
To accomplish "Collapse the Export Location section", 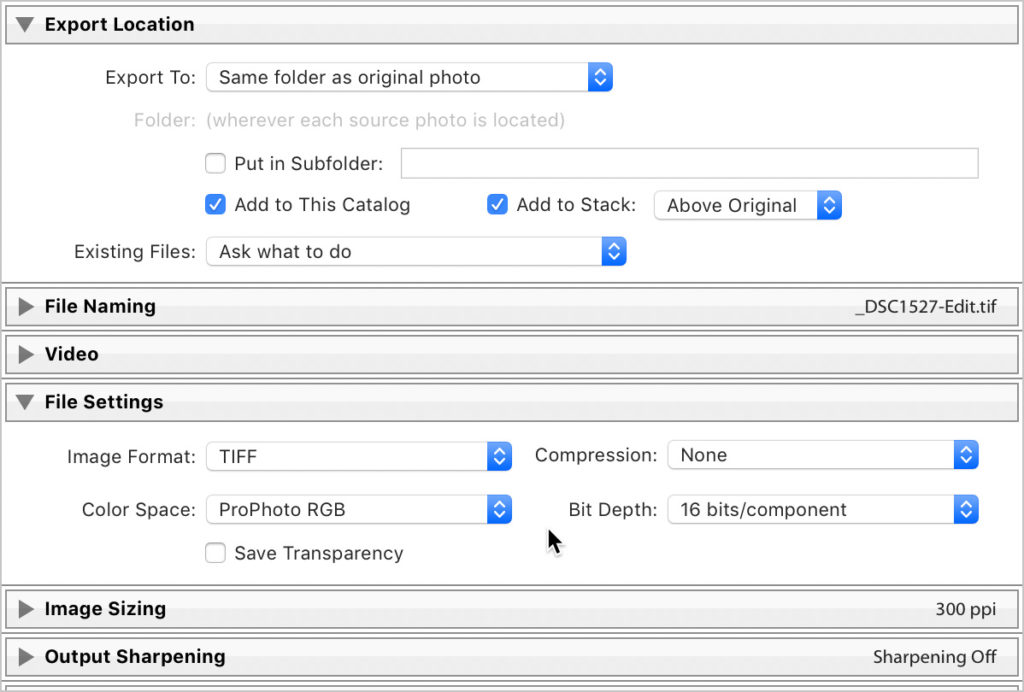I will coord(25,25).
